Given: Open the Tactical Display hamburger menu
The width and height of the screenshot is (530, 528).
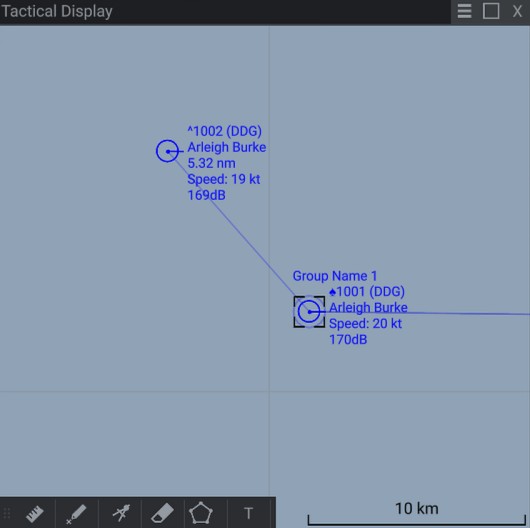Looking at the screenshot, I should click(464, 11).
